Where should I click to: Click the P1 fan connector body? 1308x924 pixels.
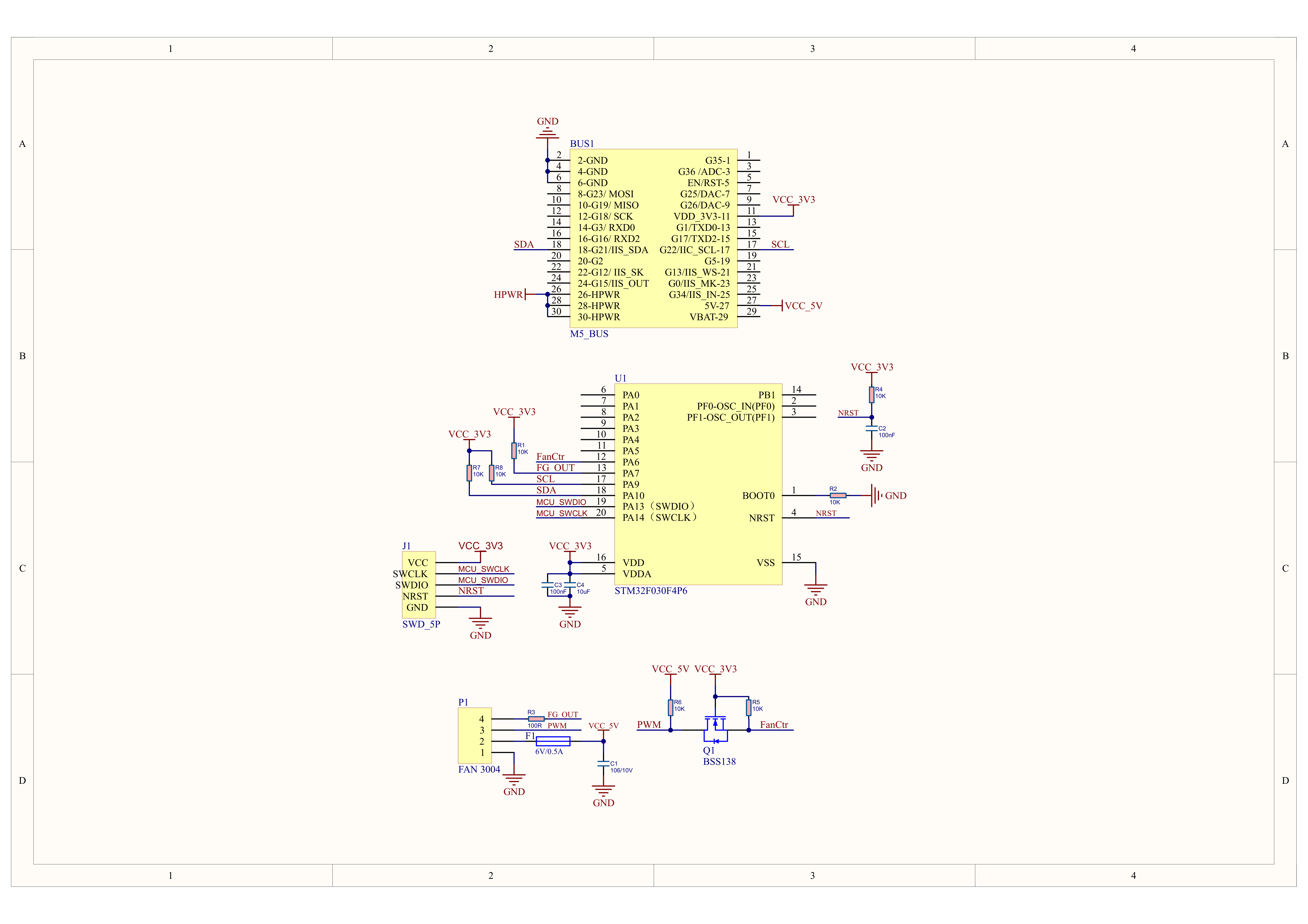pyautogui.click(x=475, y=735)
